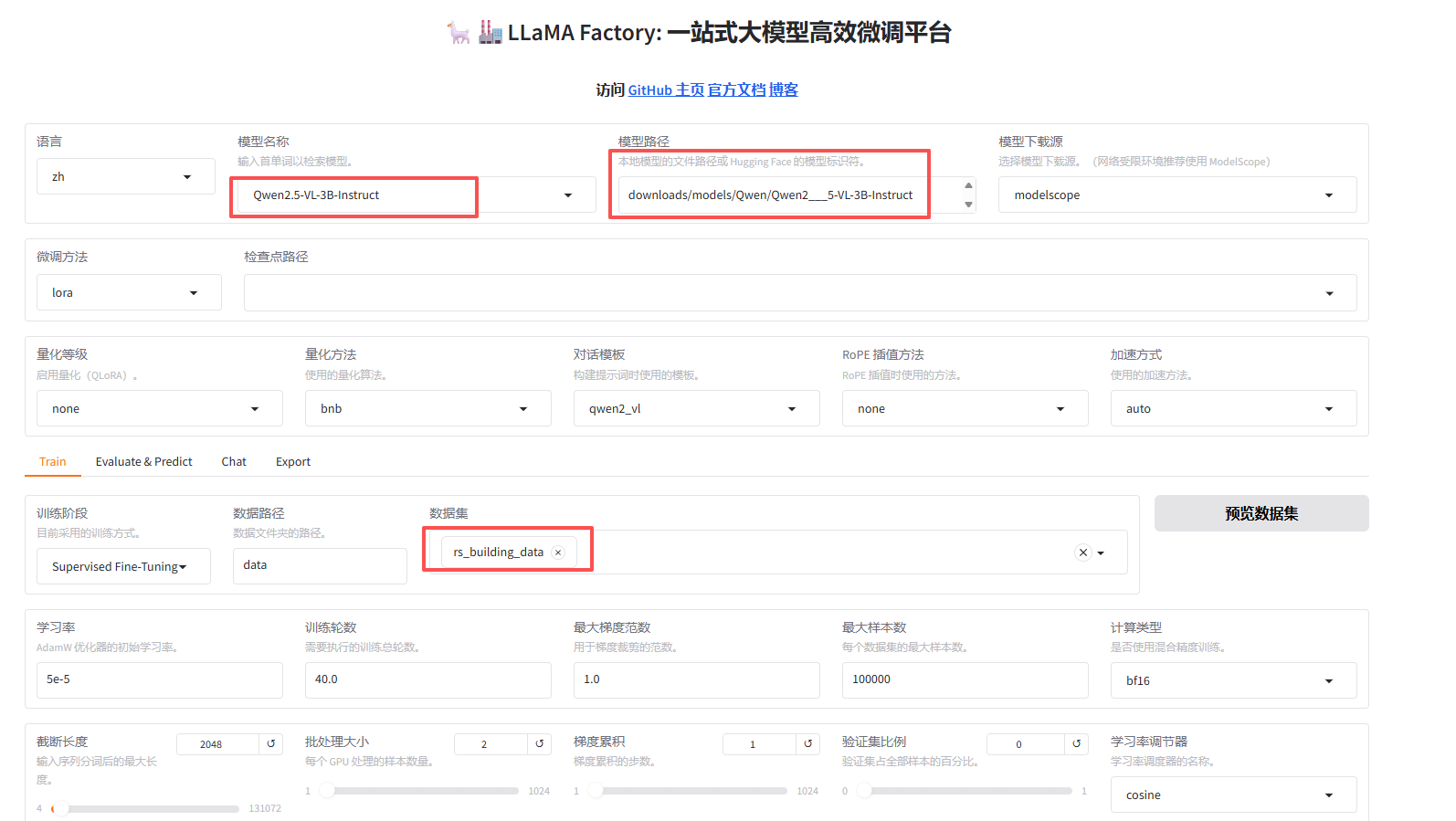Reset the 梯度累积 value with its refresh icon
Viewport: 1456px width, 821px height.
click(807, 744)
